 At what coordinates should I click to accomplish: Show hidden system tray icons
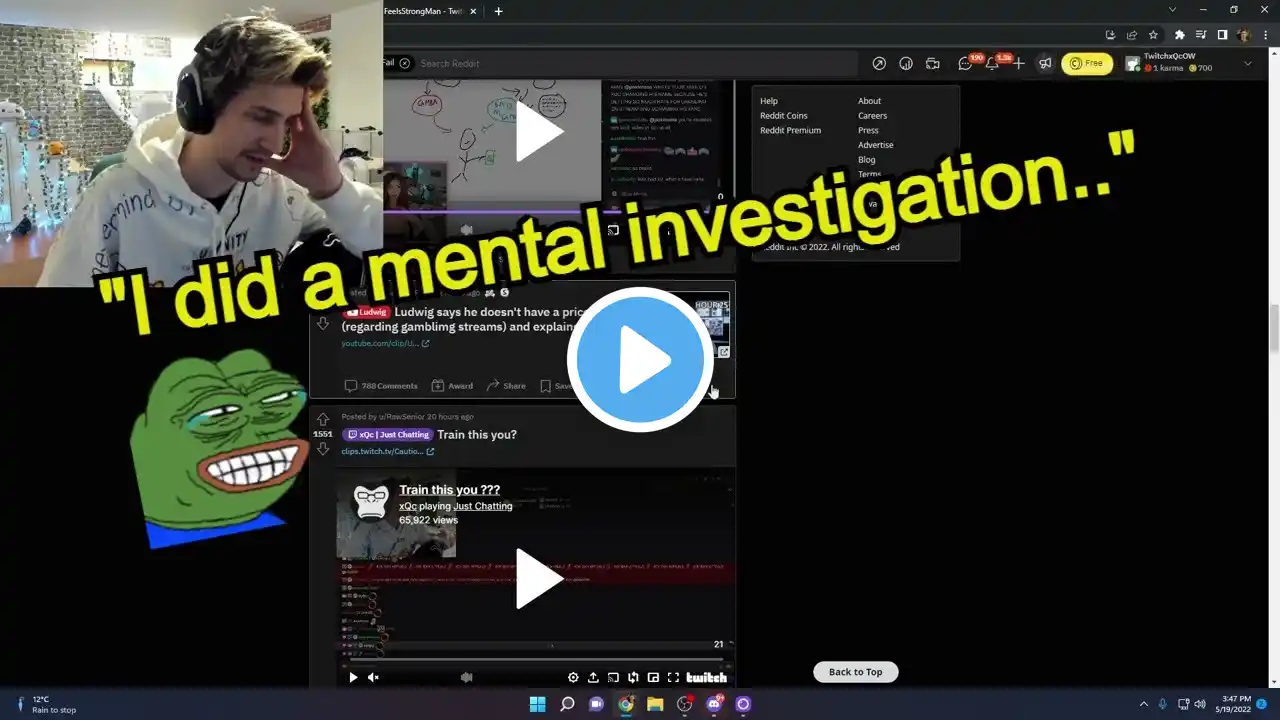point(1144,704)
